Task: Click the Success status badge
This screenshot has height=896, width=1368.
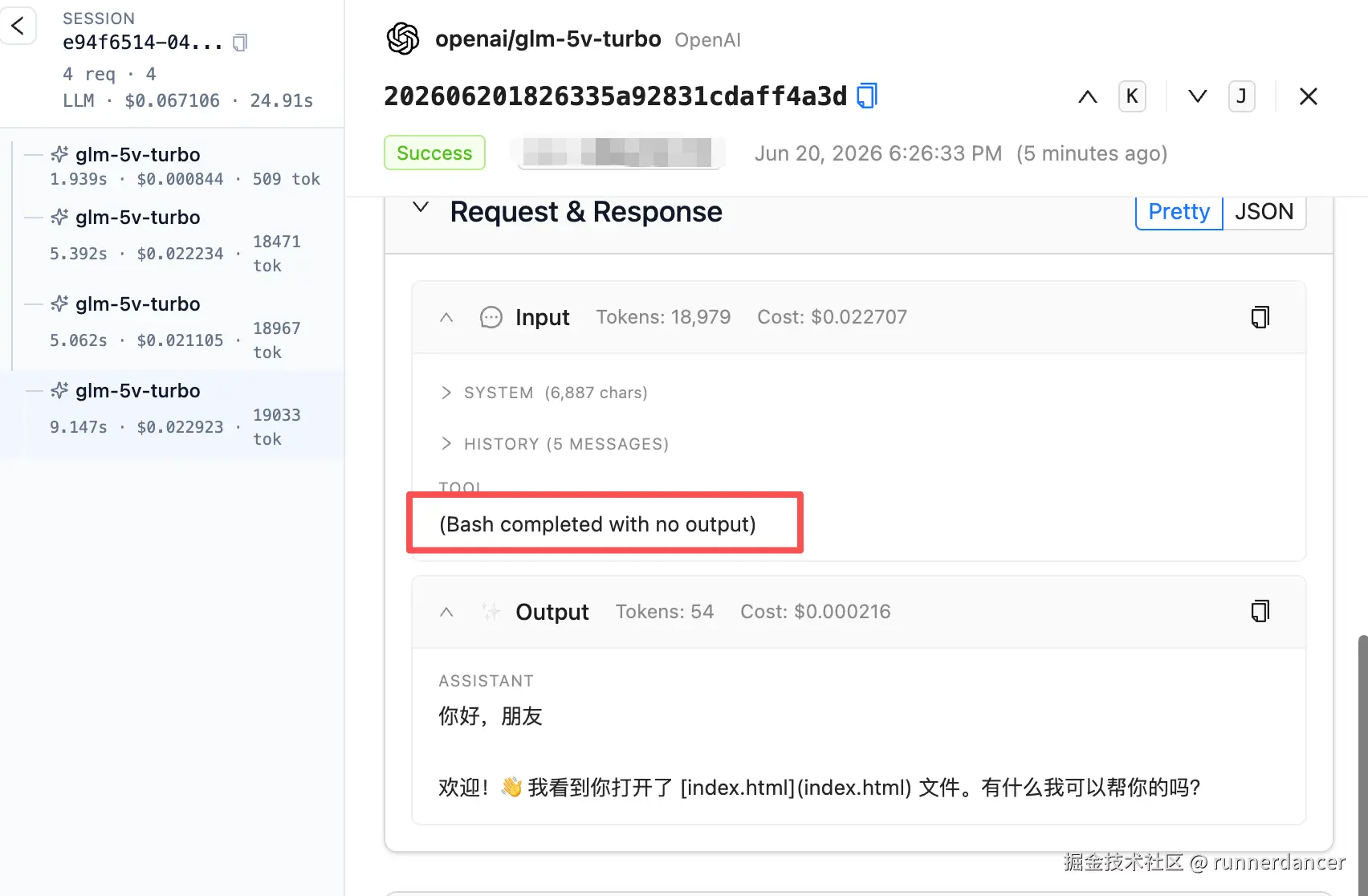Action: pyautogui.click(x=434, y=153)
